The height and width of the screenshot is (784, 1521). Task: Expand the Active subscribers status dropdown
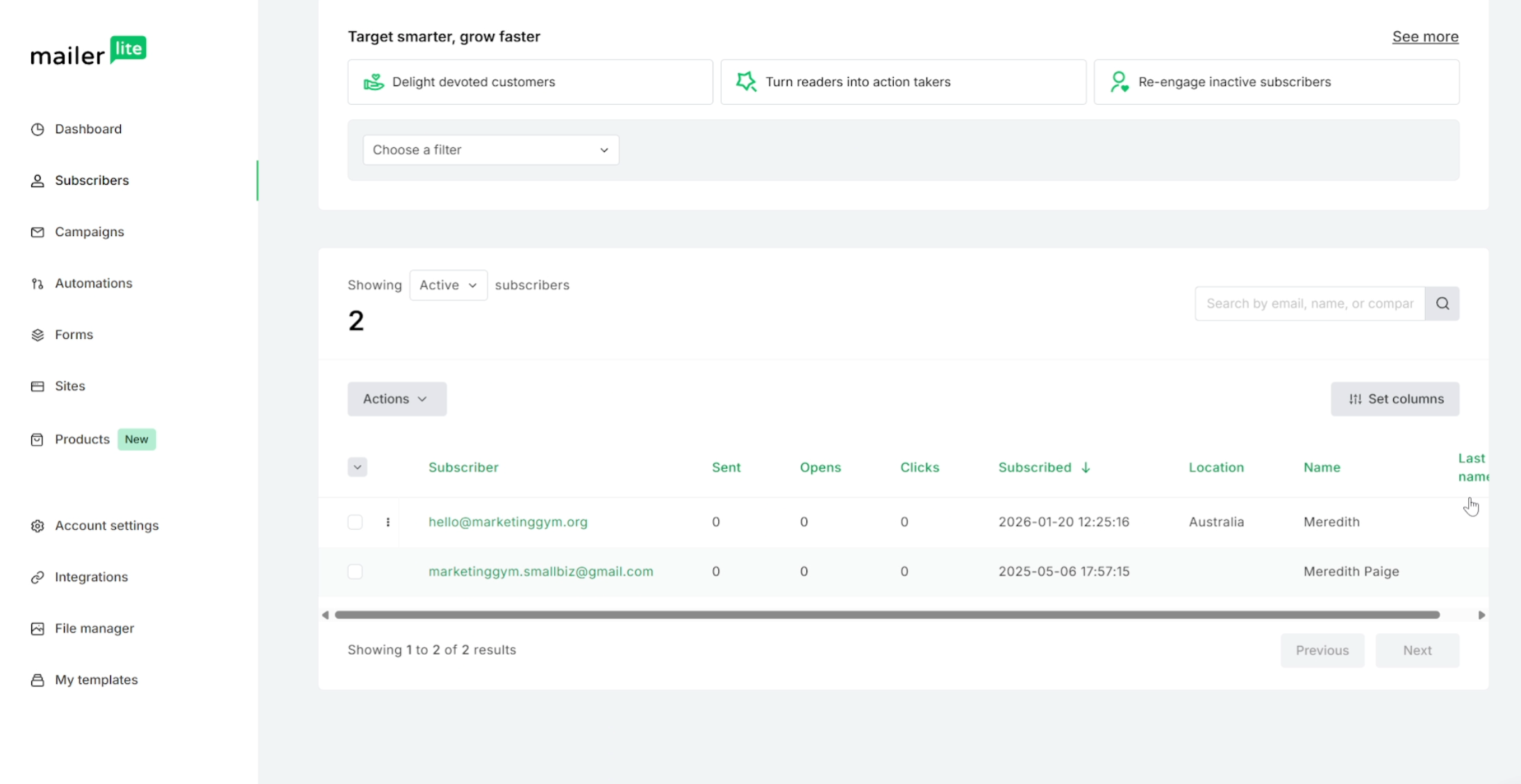(448, 285)
